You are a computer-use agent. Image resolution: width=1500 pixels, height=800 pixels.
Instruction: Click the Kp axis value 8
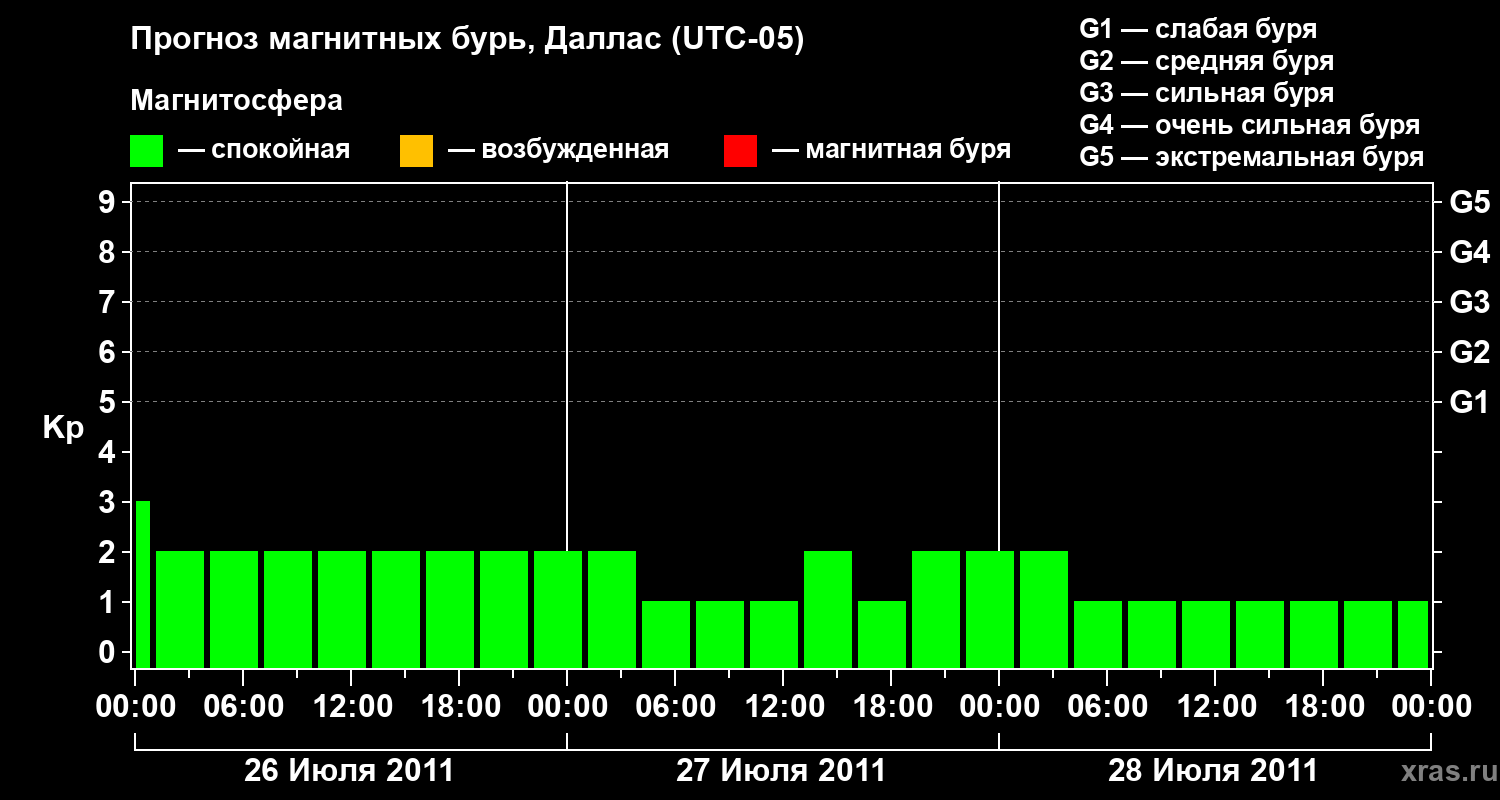[108, 252]
